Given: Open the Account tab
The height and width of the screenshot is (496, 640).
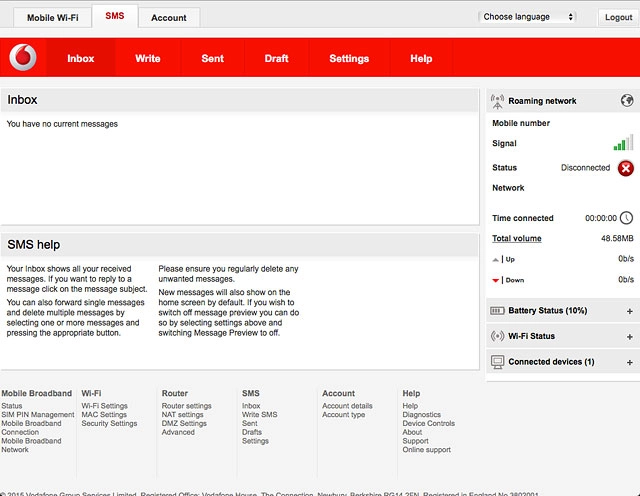Looking at the screenshot, I should click(168, 18).
